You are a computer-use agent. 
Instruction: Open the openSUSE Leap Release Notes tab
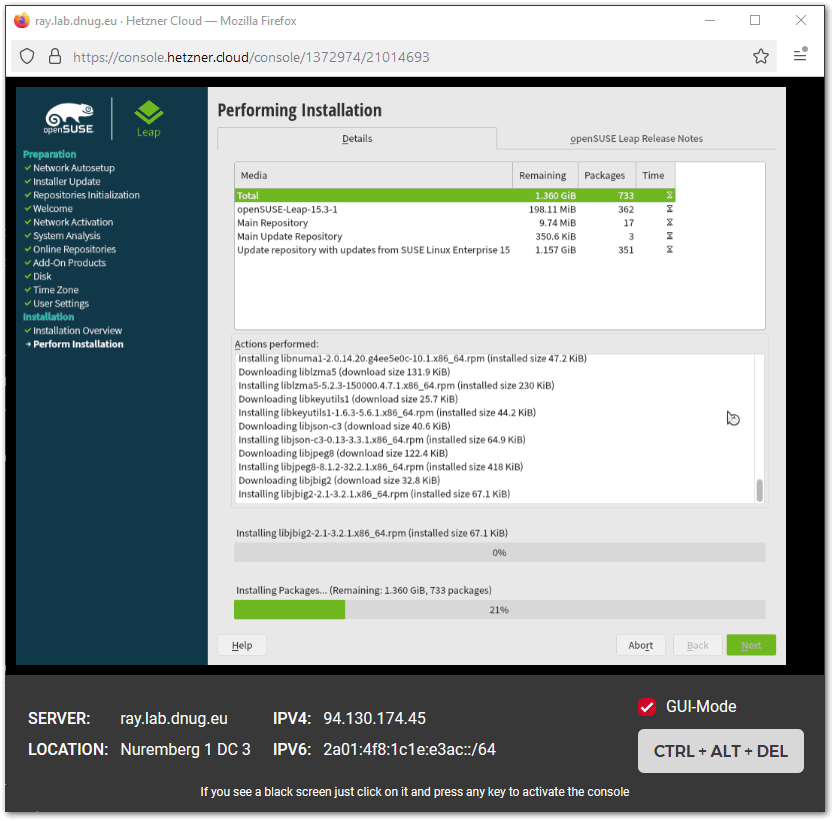tap(636, 138)
